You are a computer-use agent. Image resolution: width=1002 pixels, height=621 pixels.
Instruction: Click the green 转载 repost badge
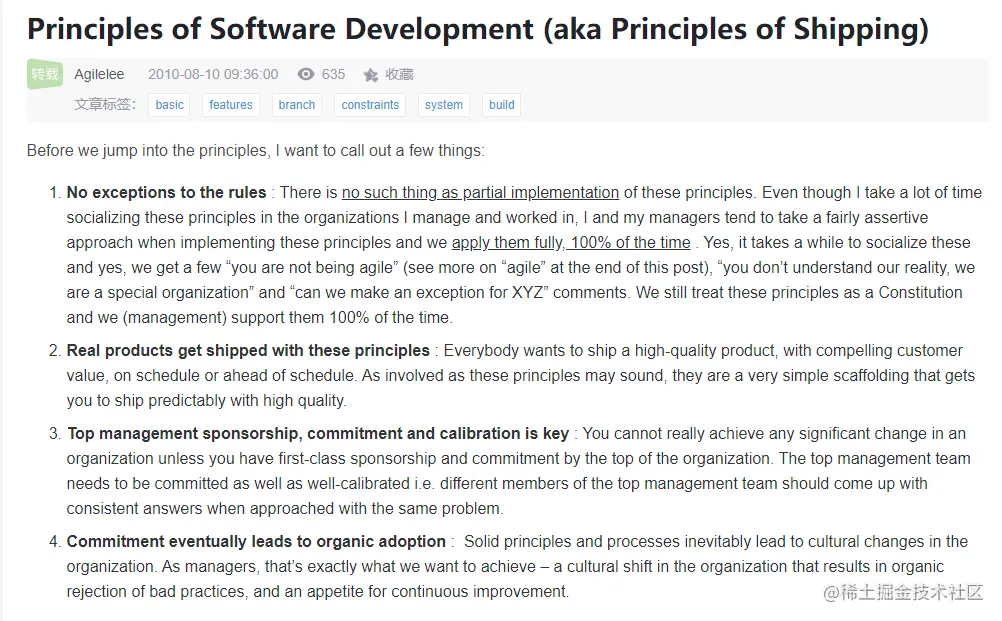tap(45, 74)
